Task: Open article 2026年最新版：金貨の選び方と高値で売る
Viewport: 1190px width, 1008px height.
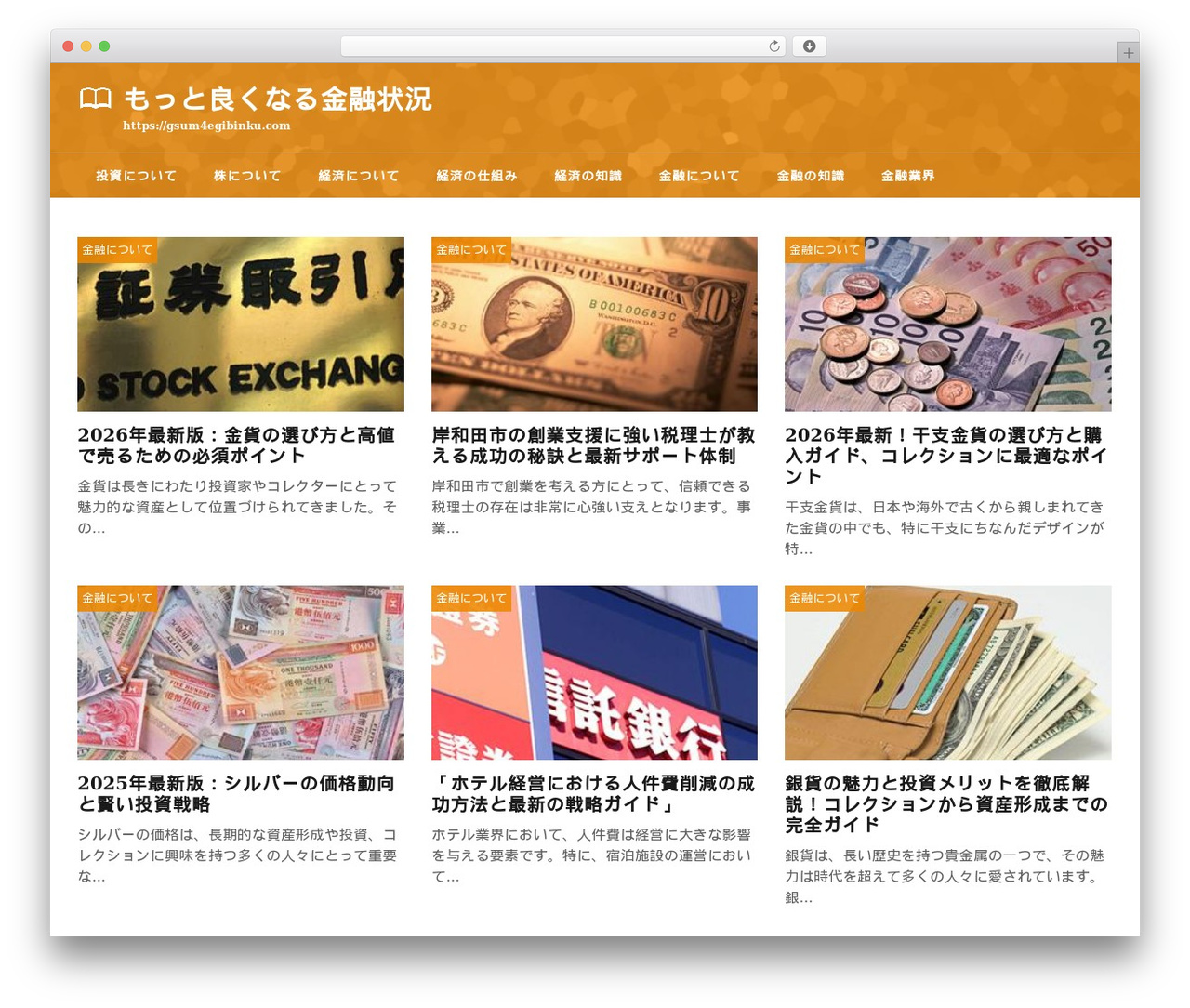Action: click(x=237, y=445)
